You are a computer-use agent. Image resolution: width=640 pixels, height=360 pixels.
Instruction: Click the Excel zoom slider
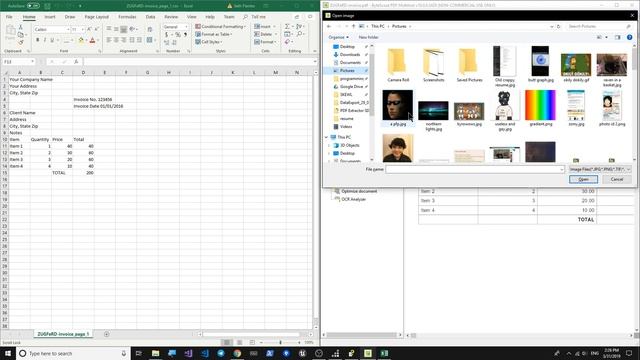click(280, 342)
